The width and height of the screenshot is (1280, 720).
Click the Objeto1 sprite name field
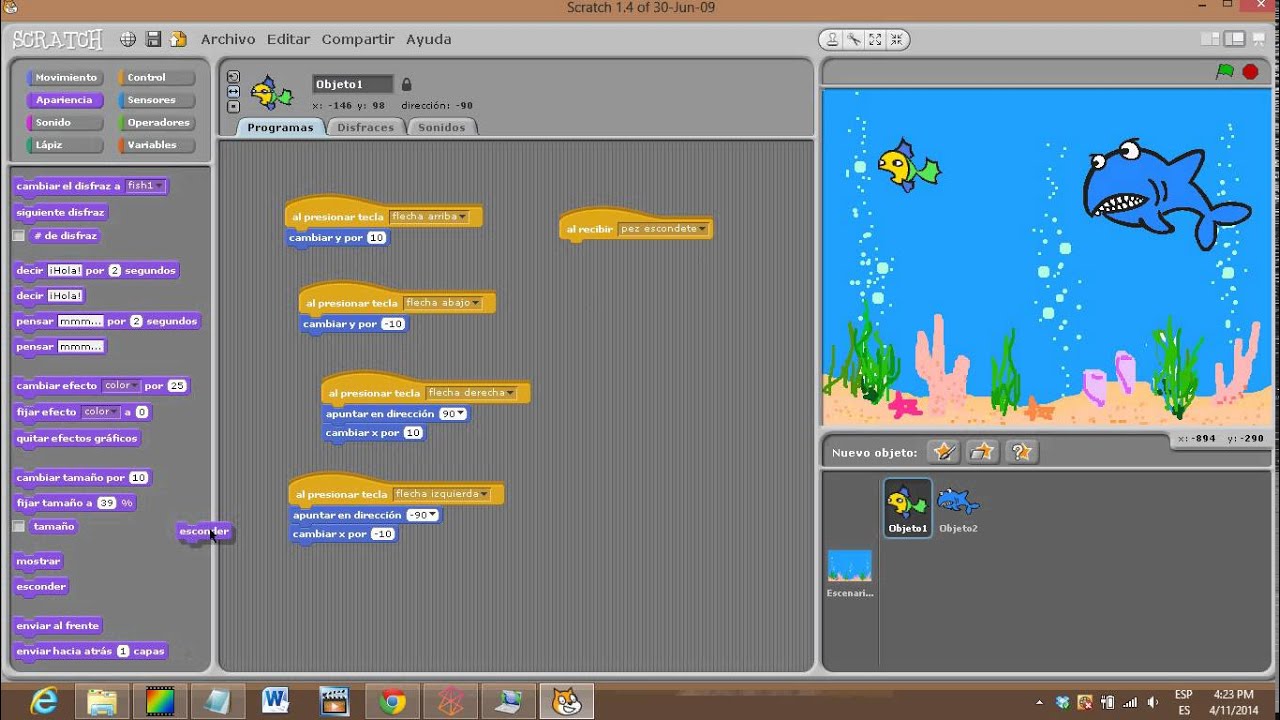[x=353, y=84]
